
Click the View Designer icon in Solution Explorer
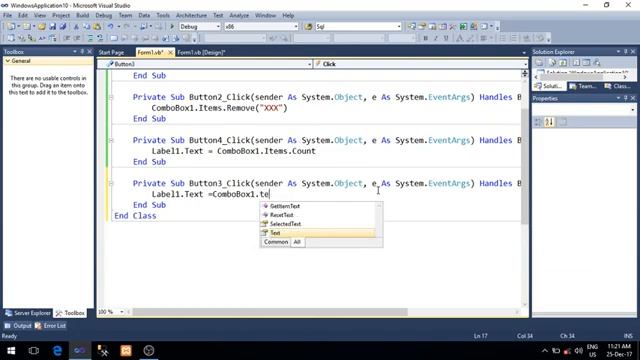586,62
